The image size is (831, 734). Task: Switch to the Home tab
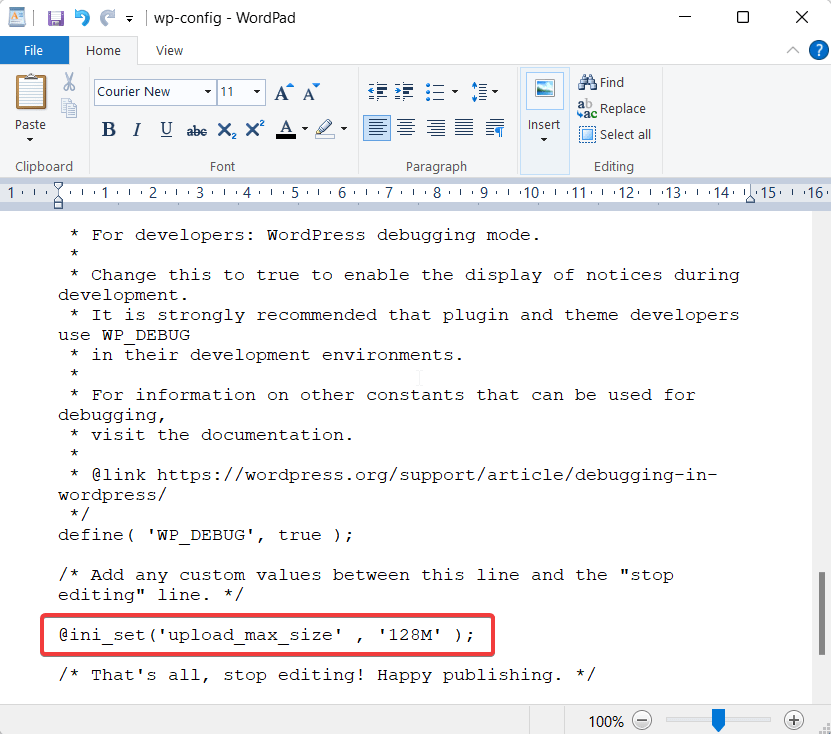[x=103, y=50]
